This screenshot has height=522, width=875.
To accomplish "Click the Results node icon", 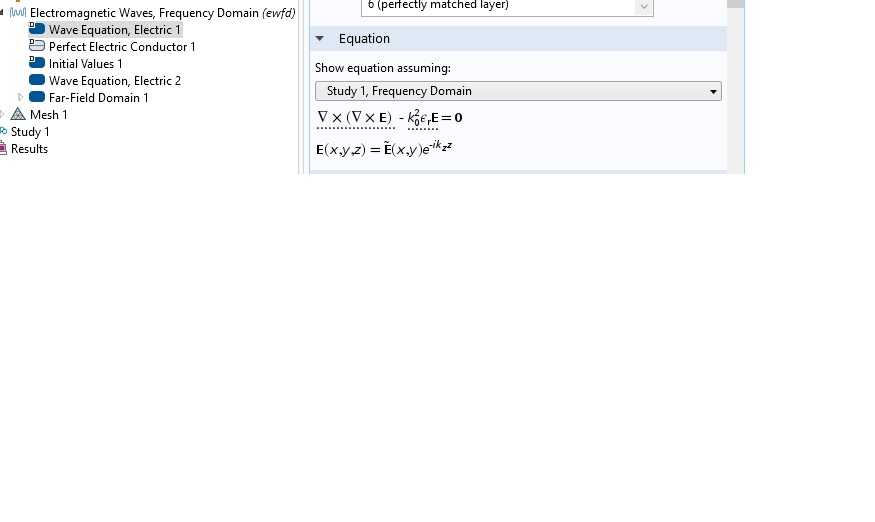I will 3,149.
